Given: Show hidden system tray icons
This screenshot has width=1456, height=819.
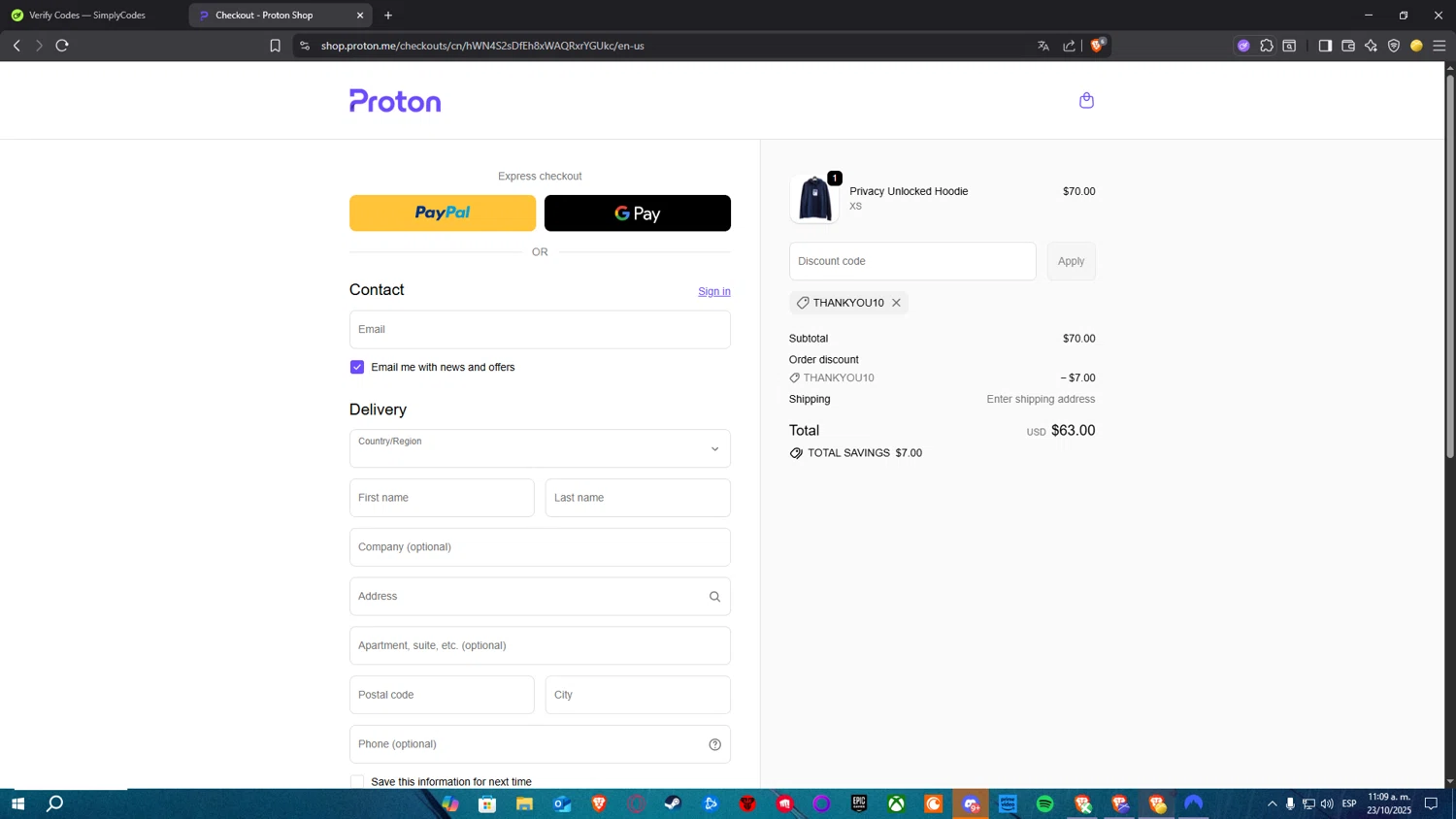Looking at the screenshot, I should 1273,803.
